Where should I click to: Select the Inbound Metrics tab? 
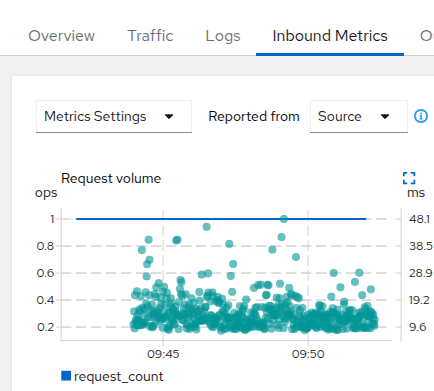(330, 36)
